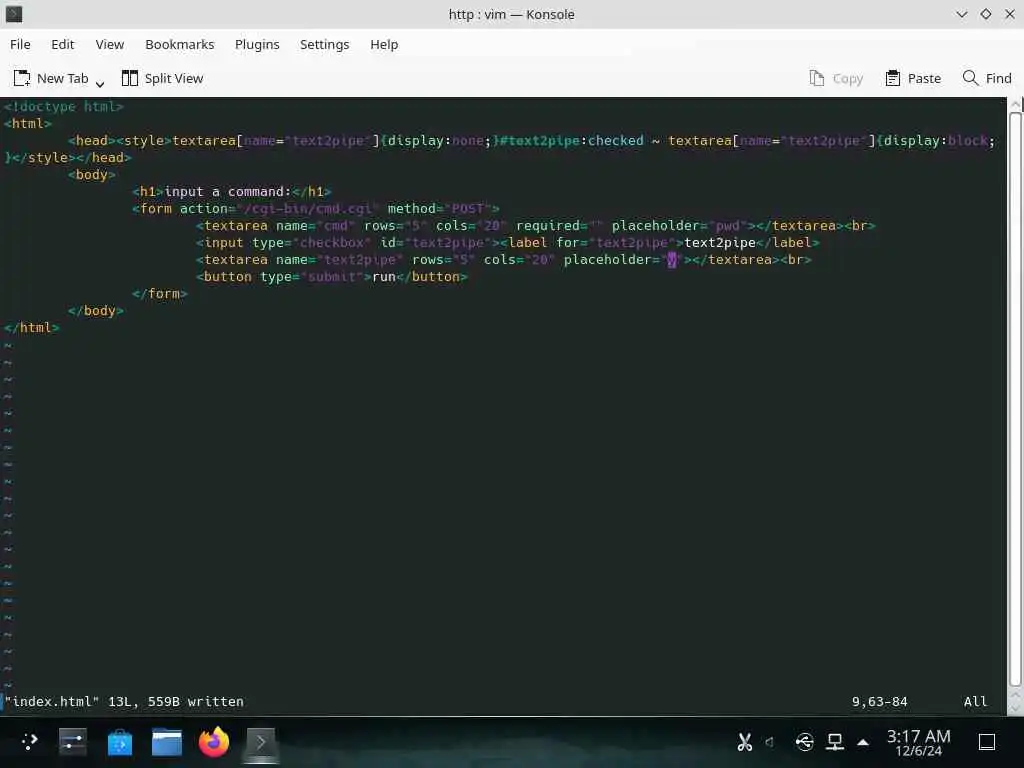Maximize the Konsole window

pyautogui.click(x=985, y=14)
